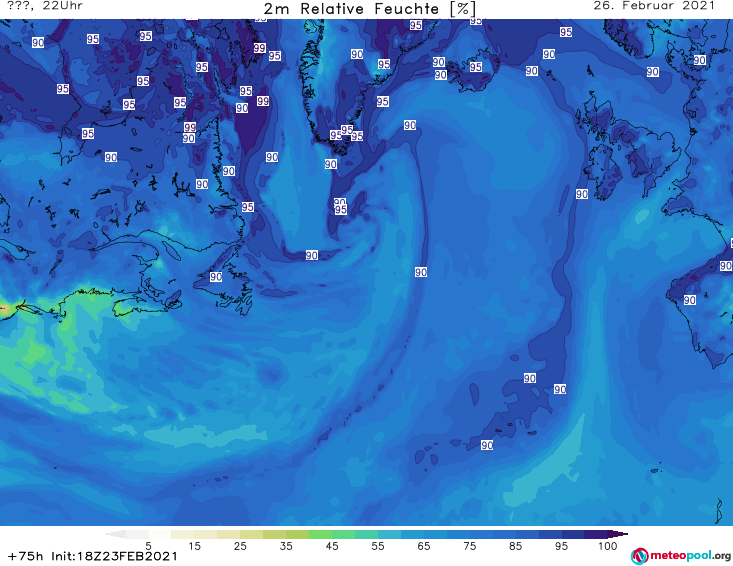Click the '45' label under the color scale

[x=332, y=546]
